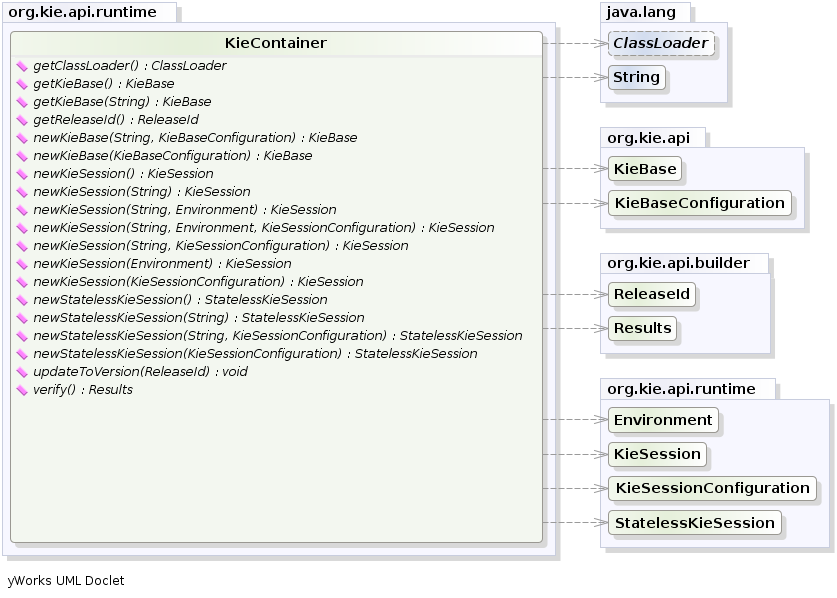Click the icon beside getReleaseId() method
Screen dimensions: 837x598
click(24, 119)
